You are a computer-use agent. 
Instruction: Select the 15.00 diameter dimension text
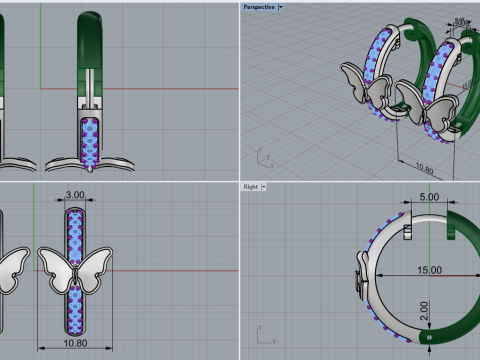pos(430,270)
